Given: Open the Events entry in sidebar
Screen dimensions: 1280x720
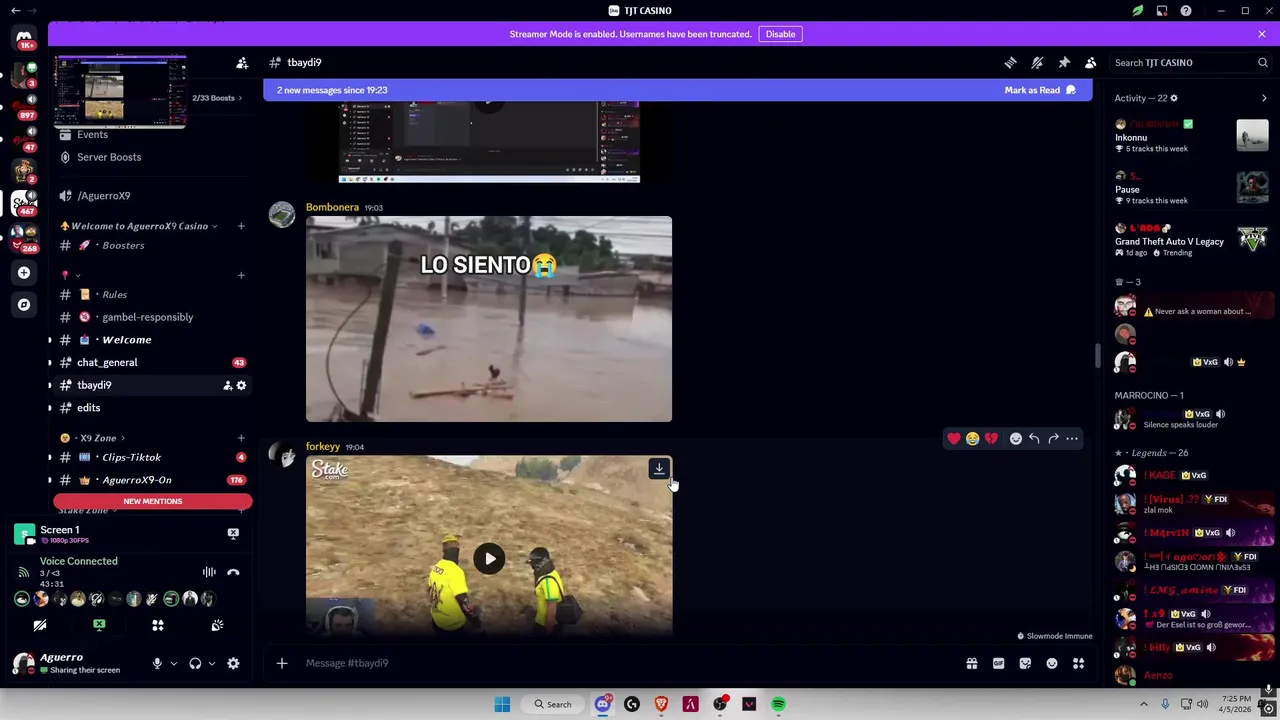Looking at the screenshot, I should (92, 134).
